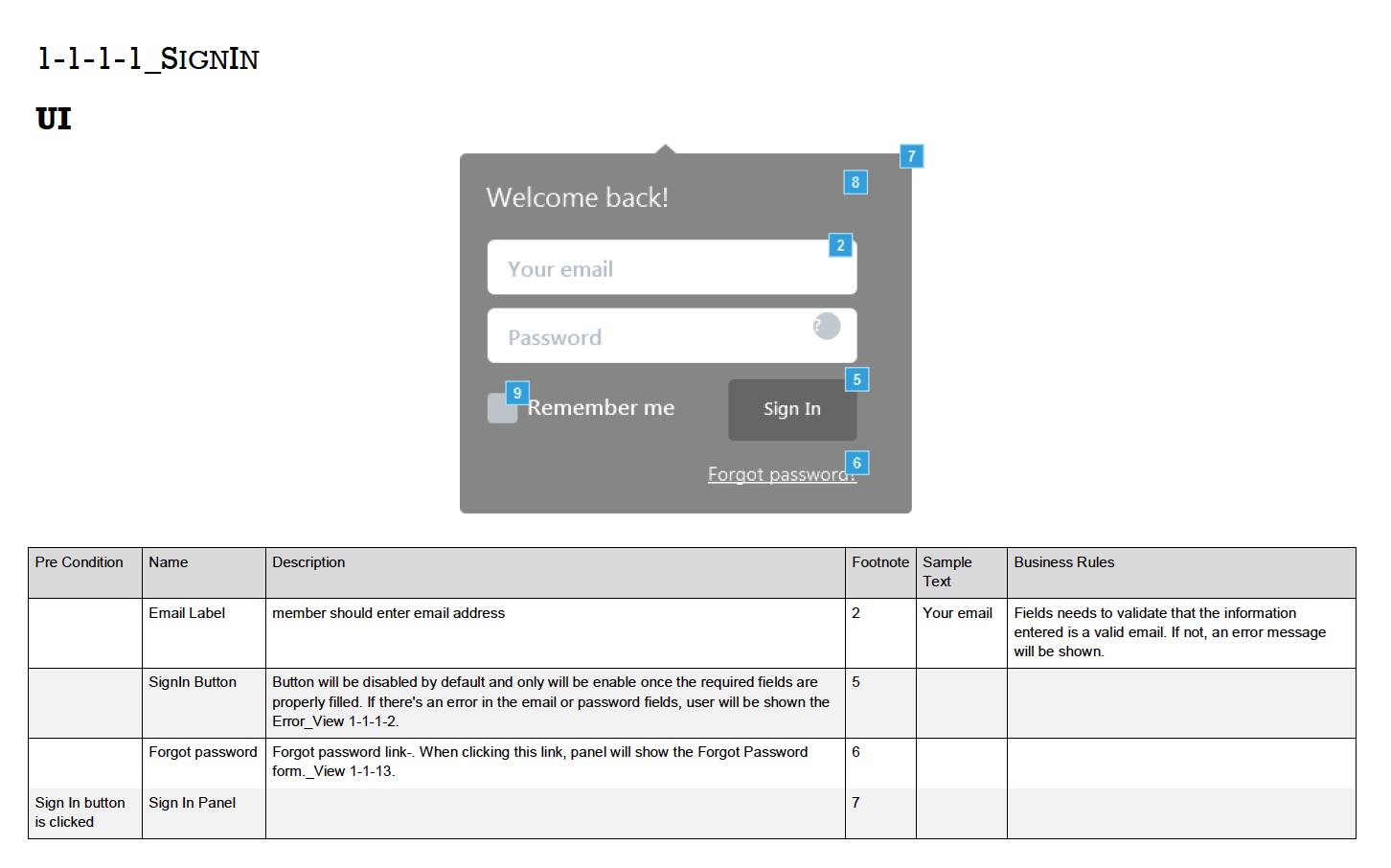
Task: Click footnote cell 7 in Sign In Panel row
Action: click(880, 813)
